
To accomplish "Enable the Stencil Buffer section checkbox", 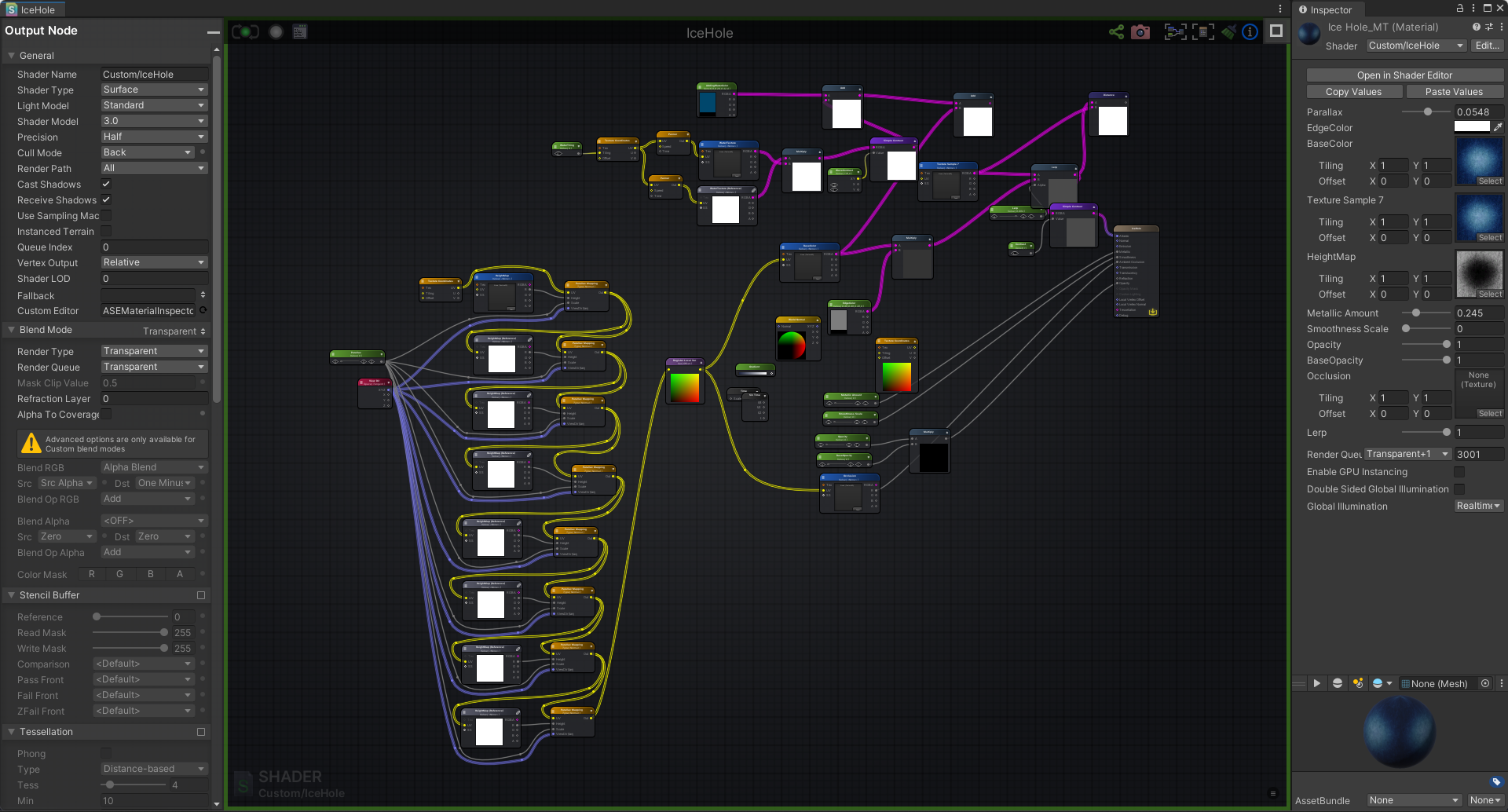I will 201,595.
